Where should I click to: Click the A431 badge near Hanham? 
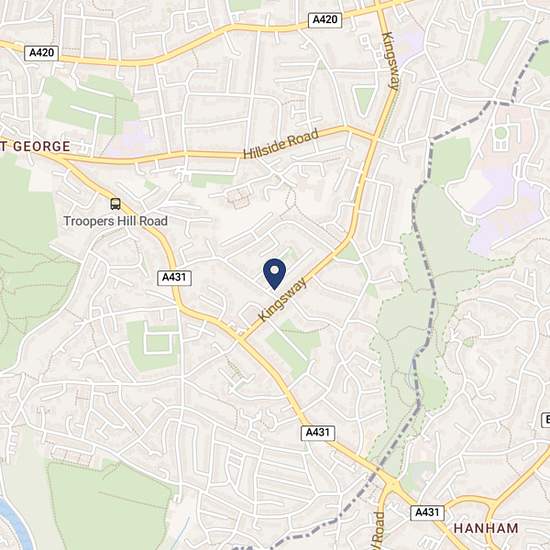[x=427, y=512]
